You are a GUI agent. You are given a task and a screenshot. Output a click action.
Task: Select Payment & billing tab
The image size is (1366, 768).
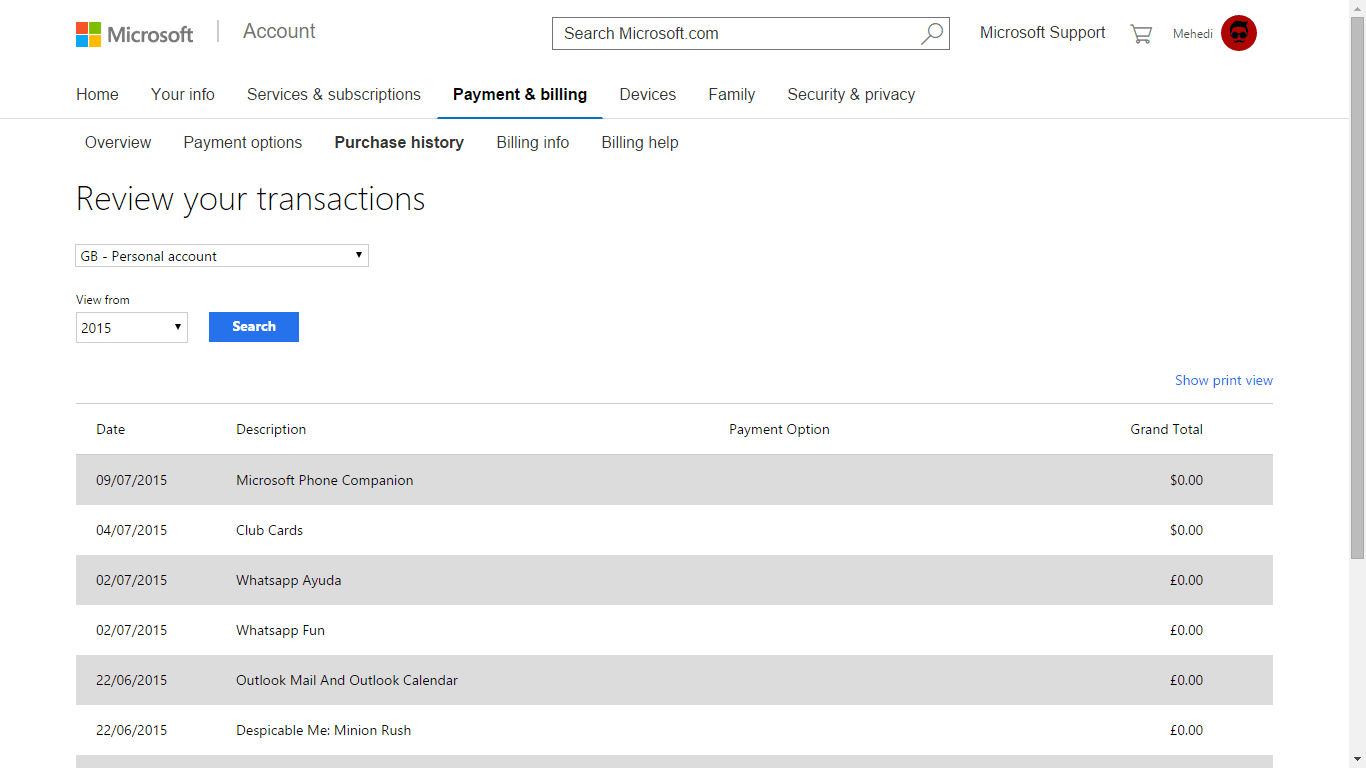[x=520, y=94]
